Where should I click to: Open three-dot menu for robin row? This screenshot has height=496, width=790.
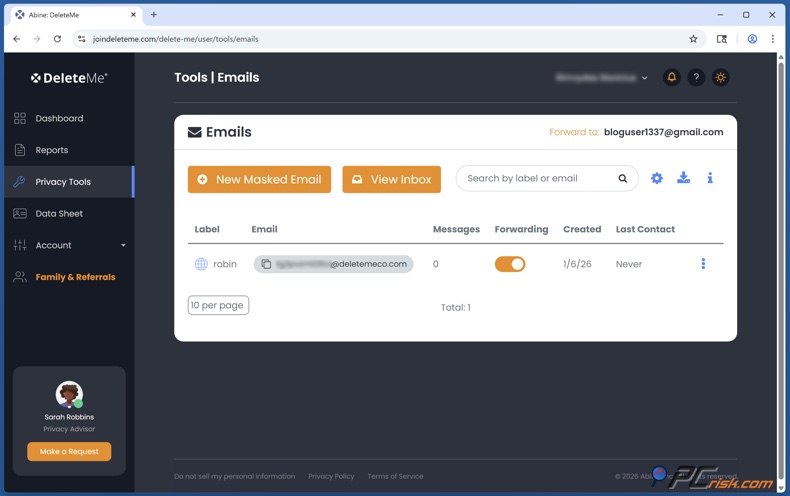click(x=703, y=264)
